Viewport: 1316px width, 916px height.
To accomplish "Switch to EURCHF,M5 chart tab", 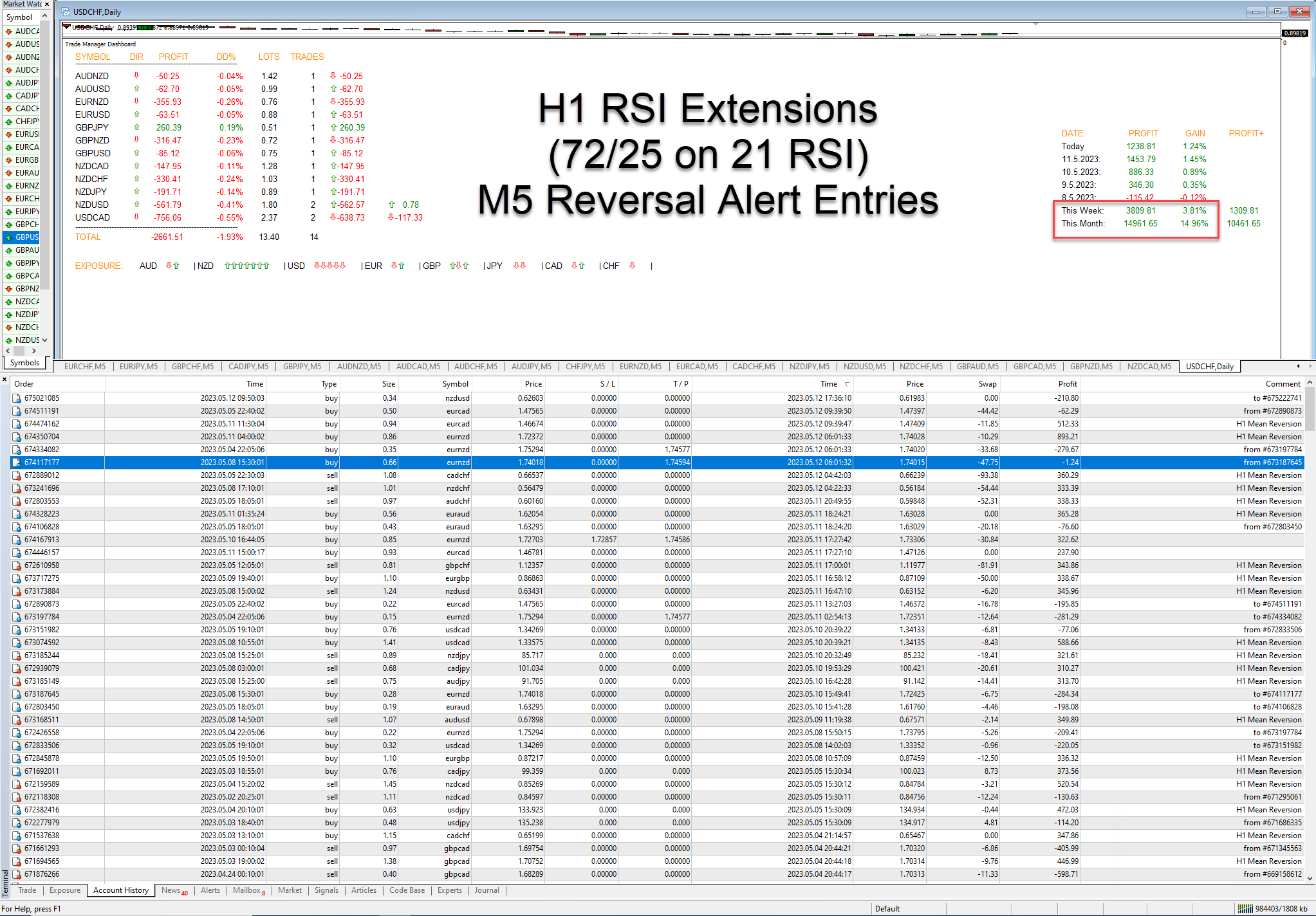I will pos(85,367).
